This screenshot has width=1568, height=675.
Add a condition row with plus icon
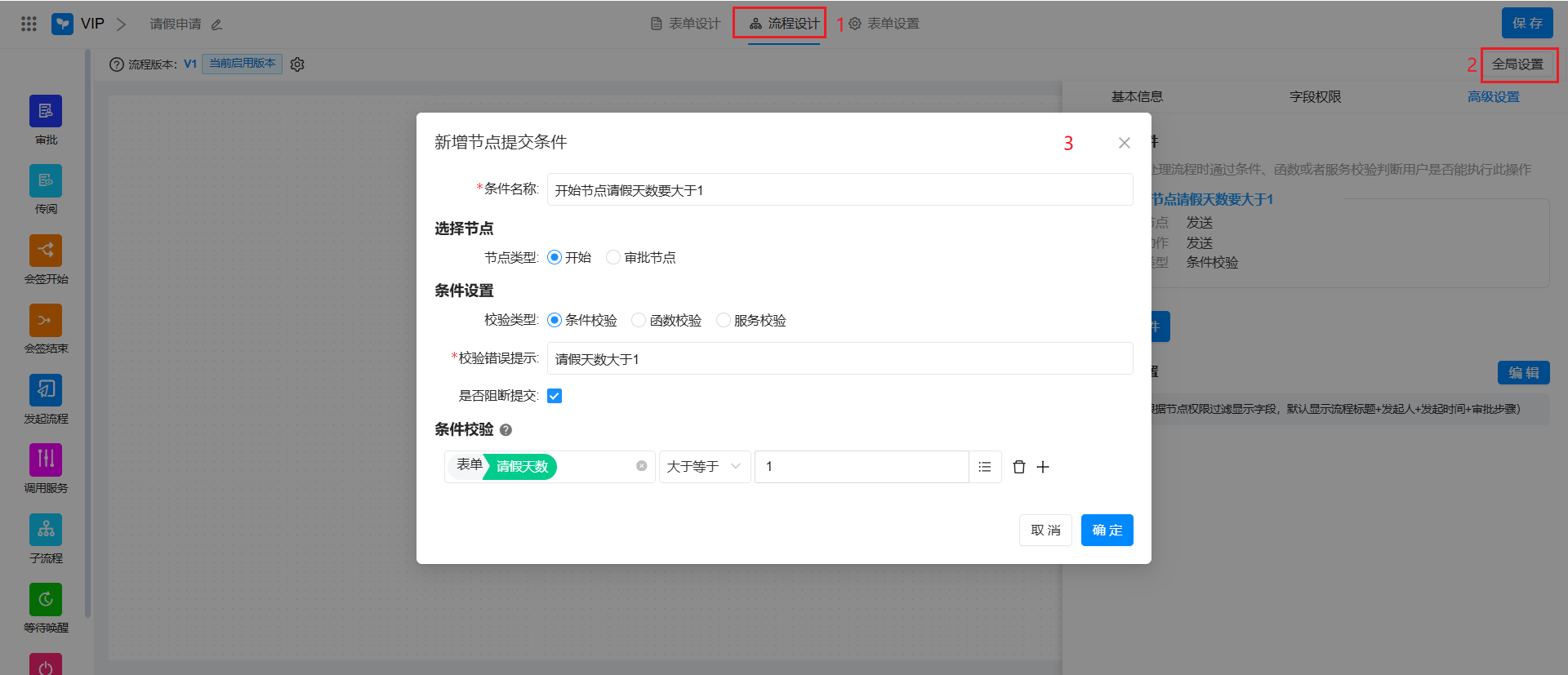[1043, 467]
